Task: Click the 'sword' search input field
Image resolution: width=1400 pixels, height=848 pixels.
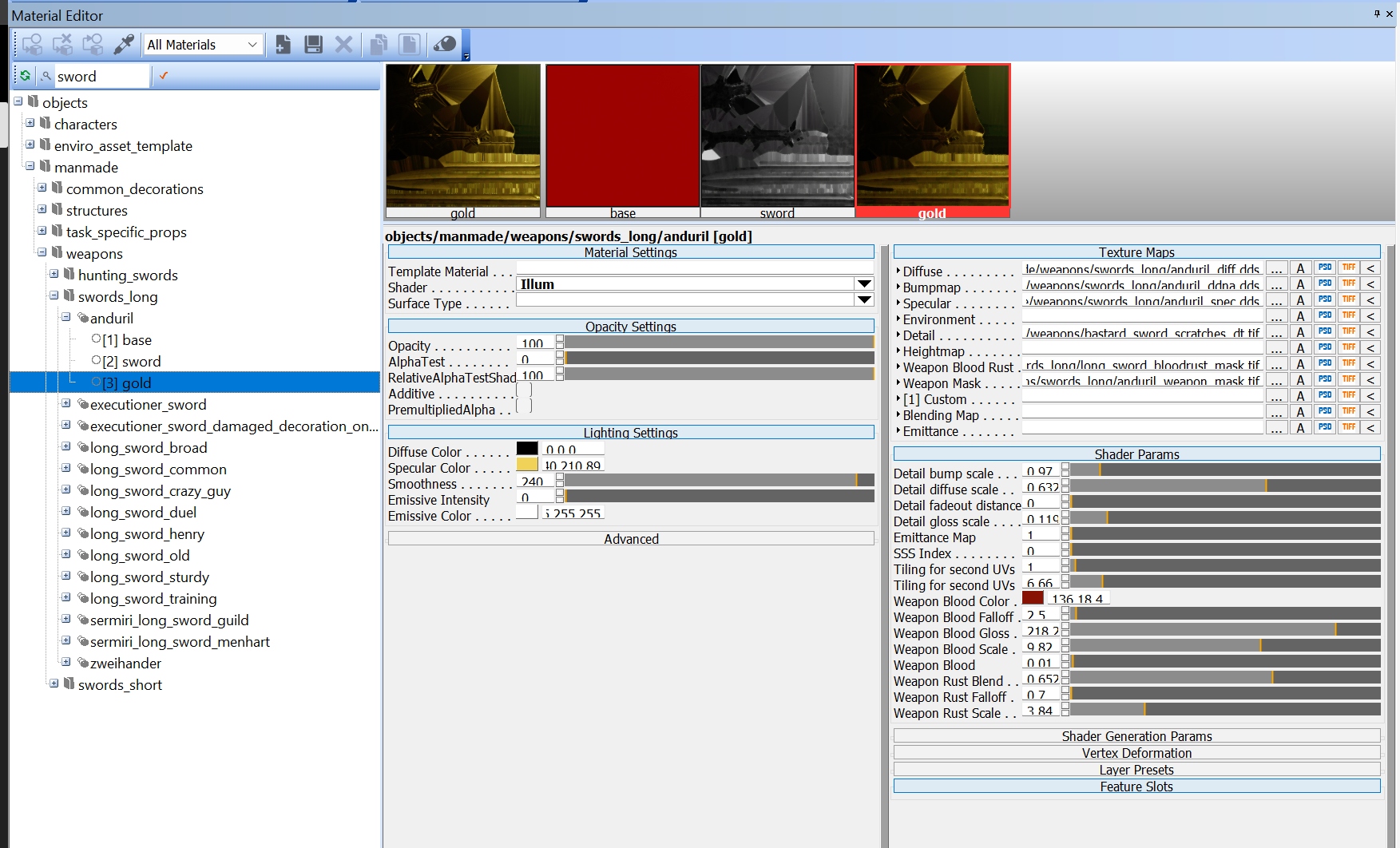Action: [101, 77]
